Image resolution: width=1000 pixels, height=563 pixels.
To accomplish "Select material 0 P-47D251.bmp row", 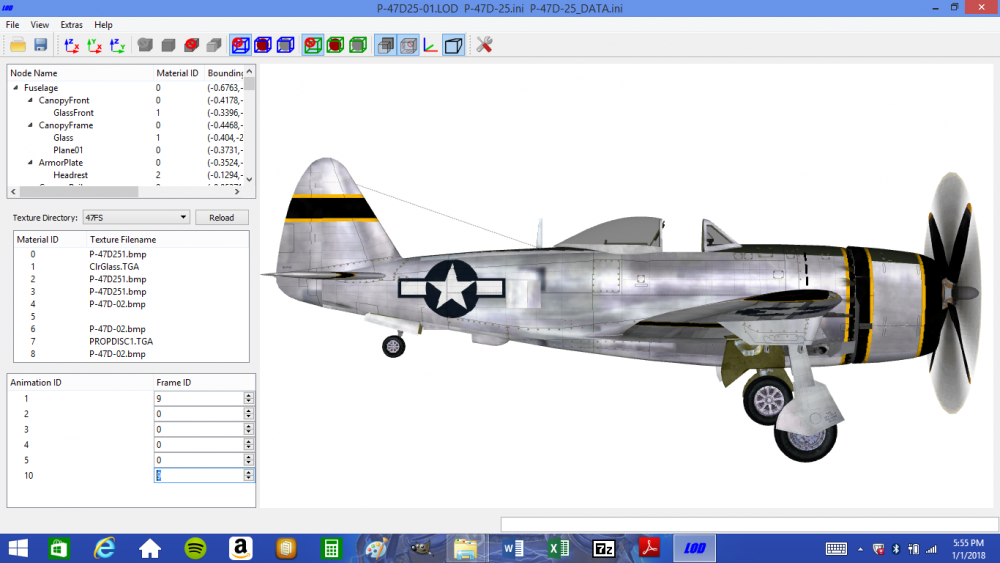I will tap(131, 254).
